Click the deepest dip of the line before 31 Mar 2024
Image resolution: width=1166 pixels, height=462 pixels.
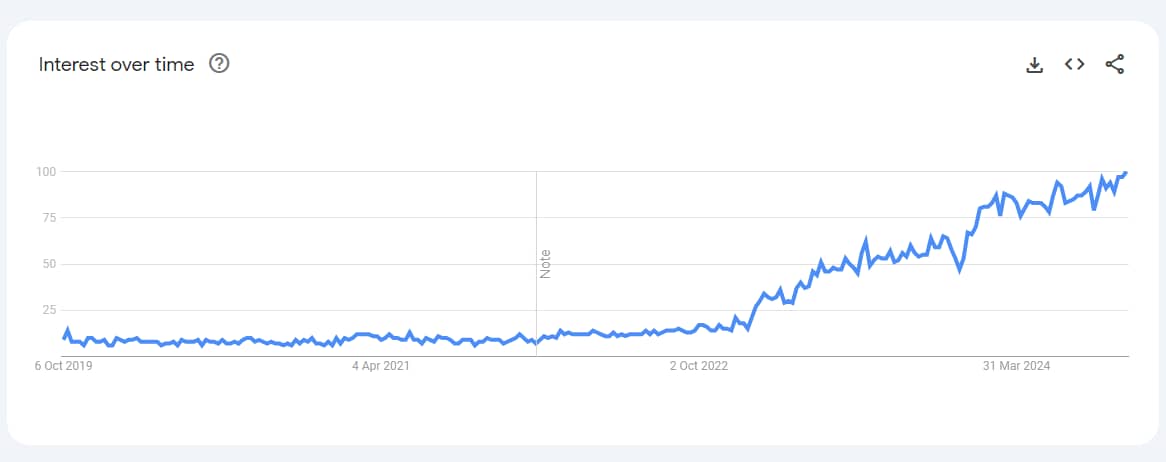[x=960, y=270]
